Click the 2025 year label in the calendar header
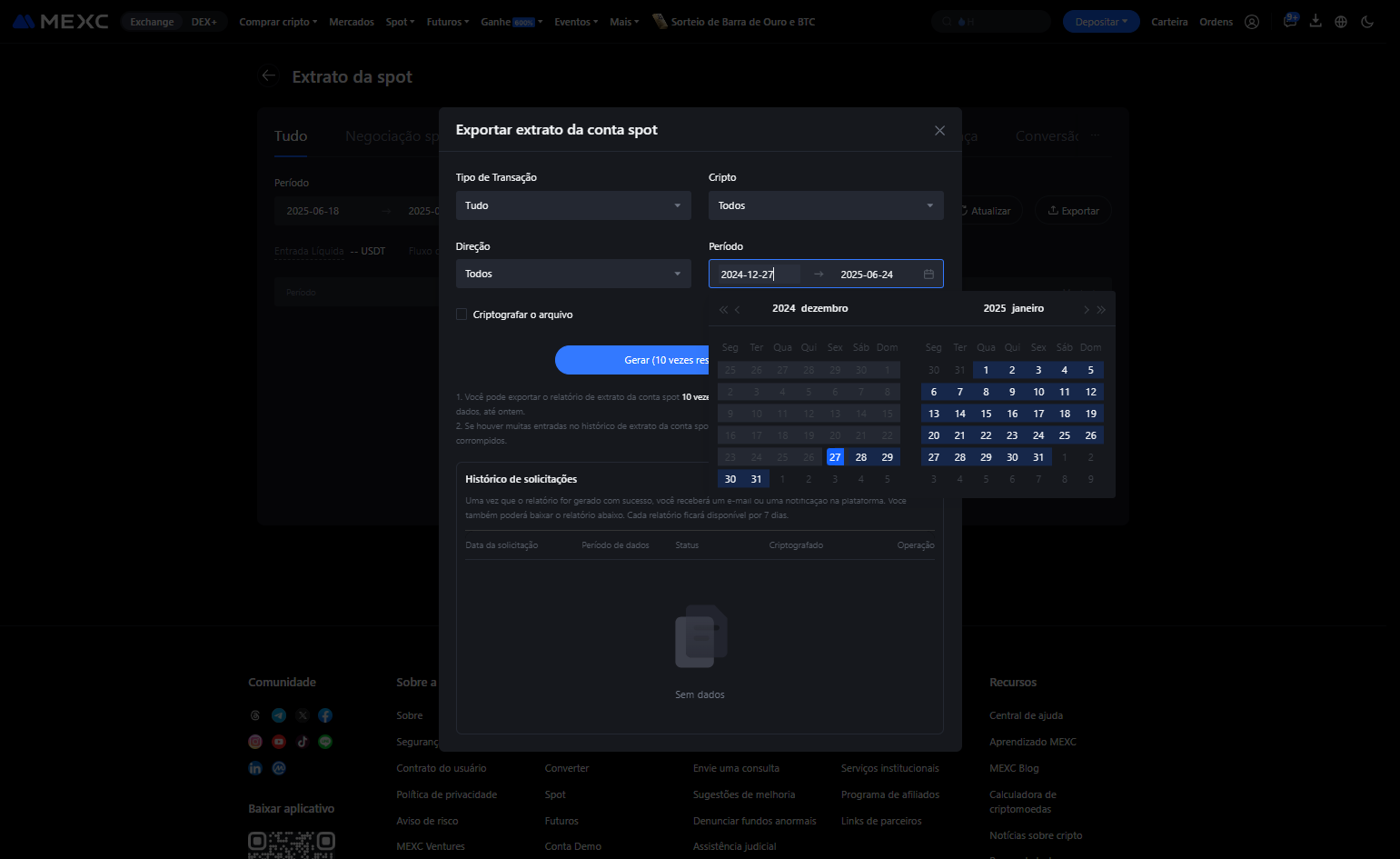1400x859 pixels. pos(995,308)
